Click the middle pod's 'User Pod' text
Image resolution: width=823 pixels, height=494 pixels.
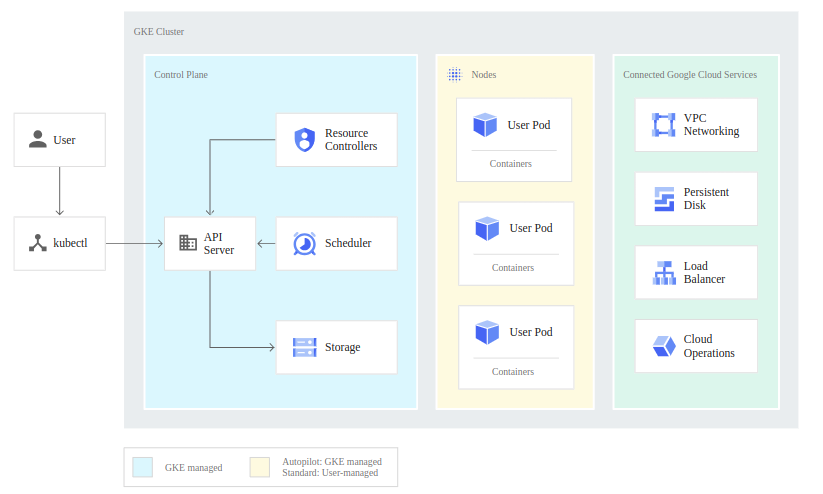531,228
